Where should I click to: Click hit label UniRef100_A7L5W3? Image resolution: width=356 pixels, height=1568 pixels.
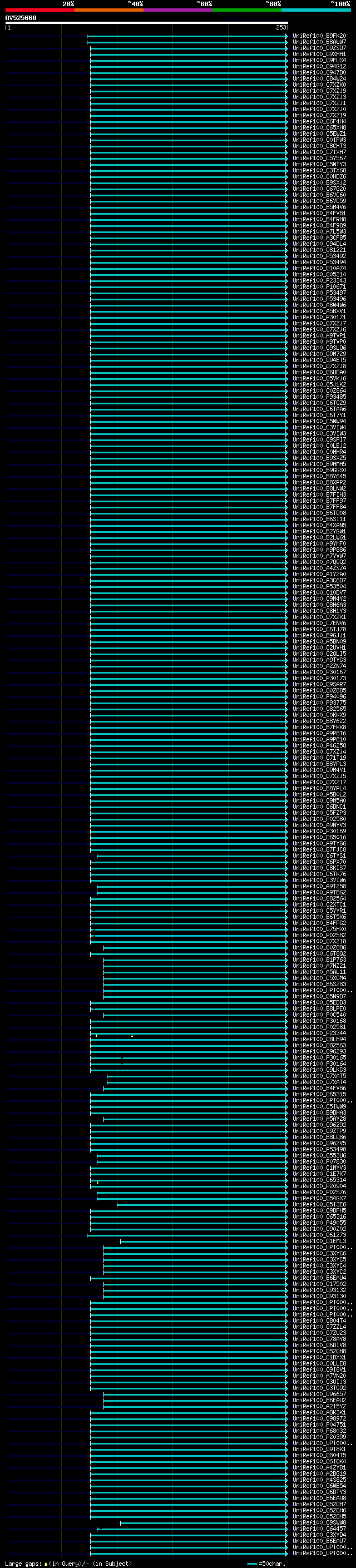coord(319,232)
